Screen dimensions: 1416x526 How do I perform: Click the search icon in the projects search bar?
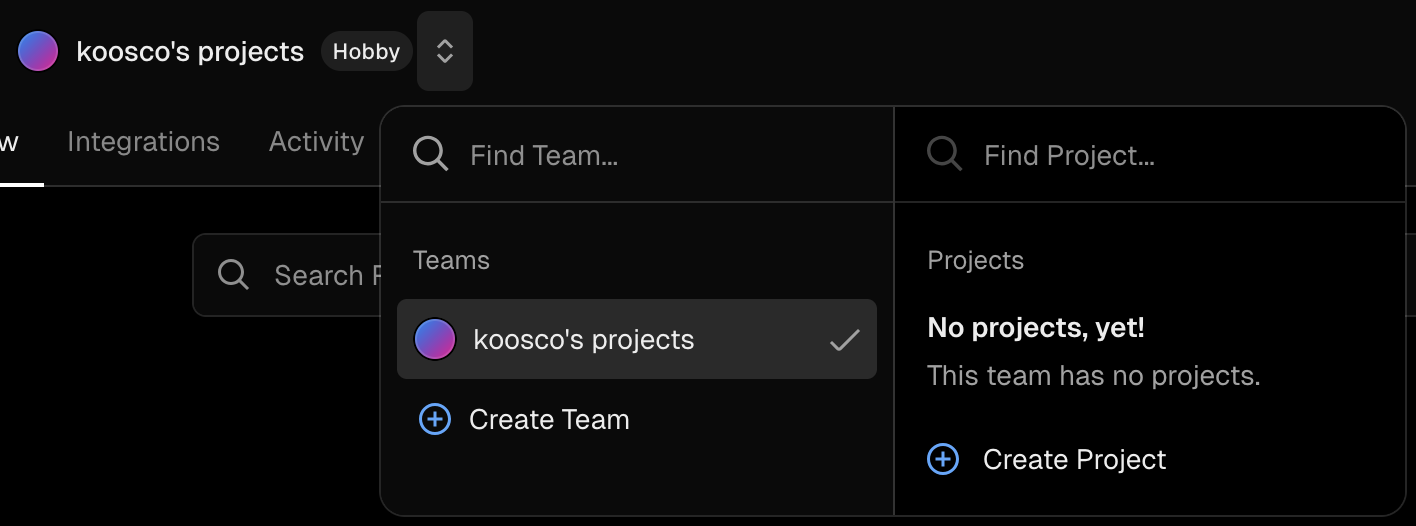pos(233,275)
